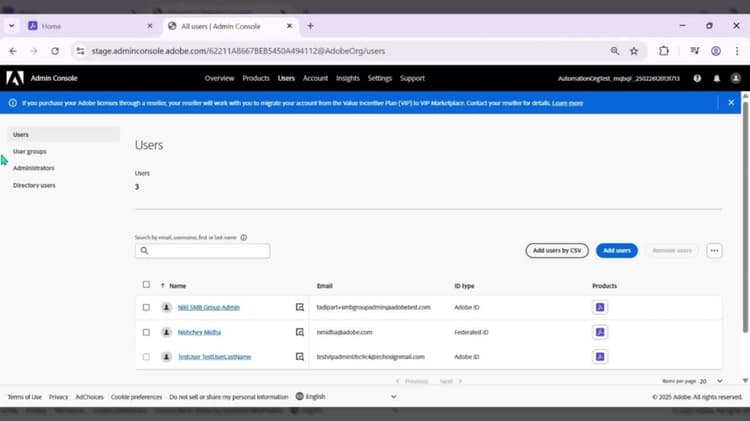Check the box for Nikl SMB Group Admin
Image resolution: width=750 pixels, height=421 pixels.
click(x=146, y=307)
